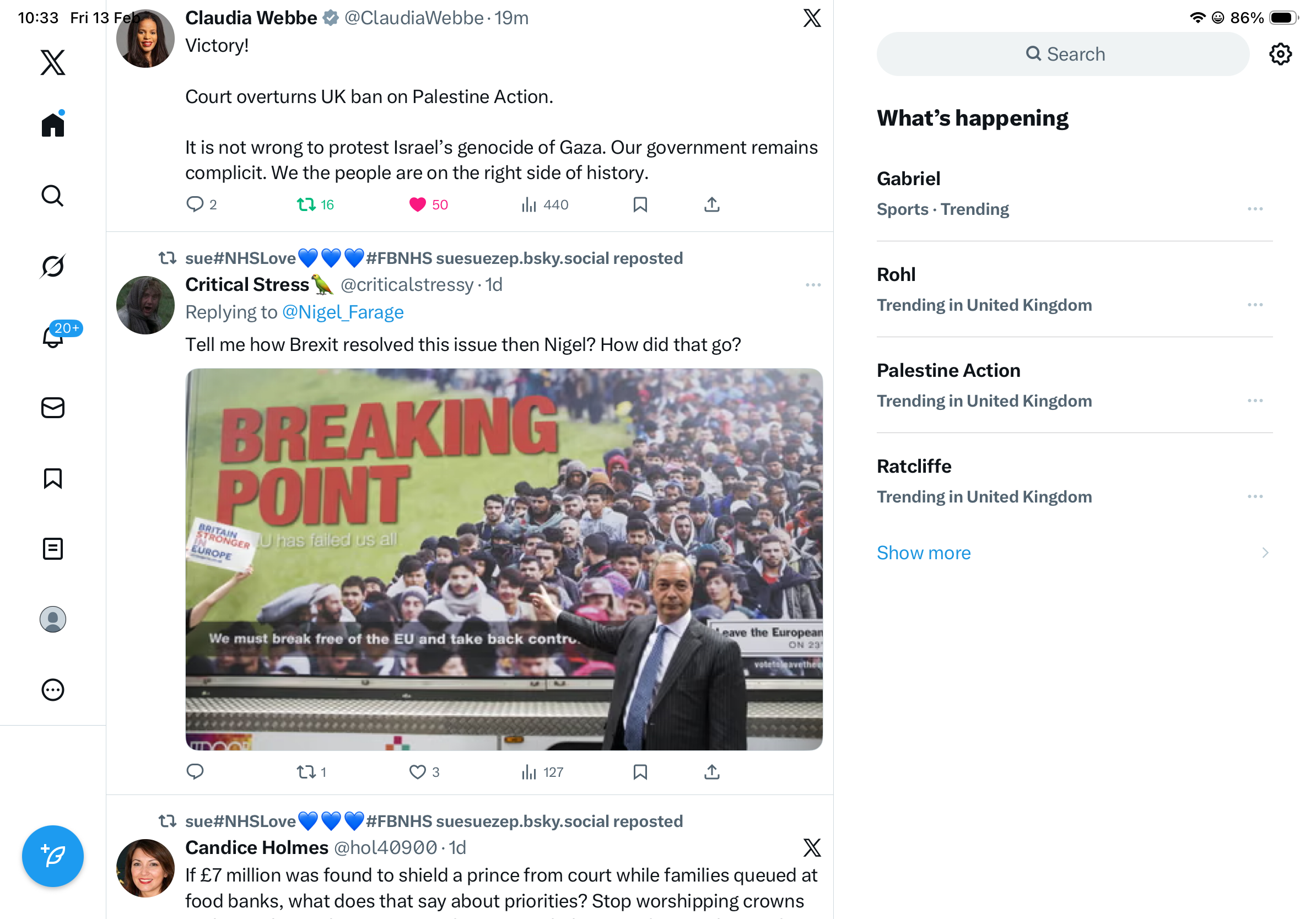1316x919 pixels.
Task: Open Lists icon in sidebar
Action: (53, 549)
